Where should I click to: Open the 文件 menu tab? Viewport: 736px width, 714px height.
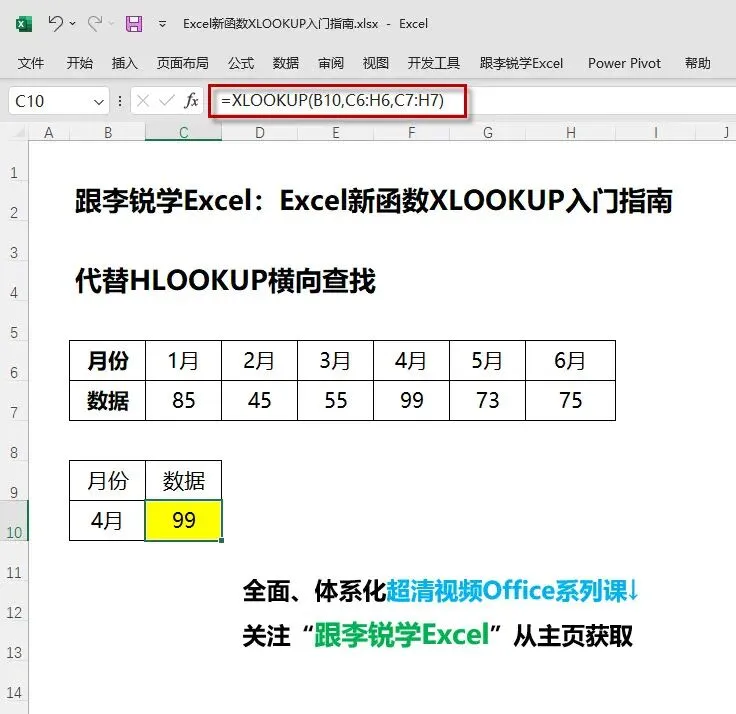31,63
